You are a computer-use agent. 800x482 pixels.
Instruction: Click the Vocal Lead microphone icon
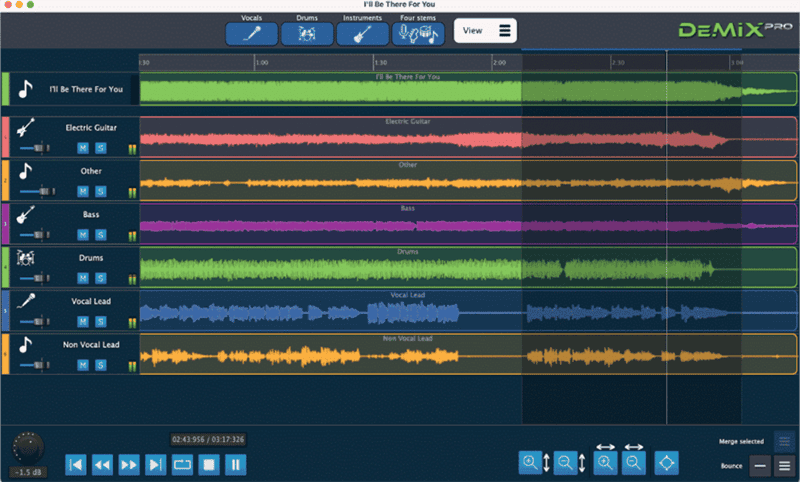click(x=26, y=301)
